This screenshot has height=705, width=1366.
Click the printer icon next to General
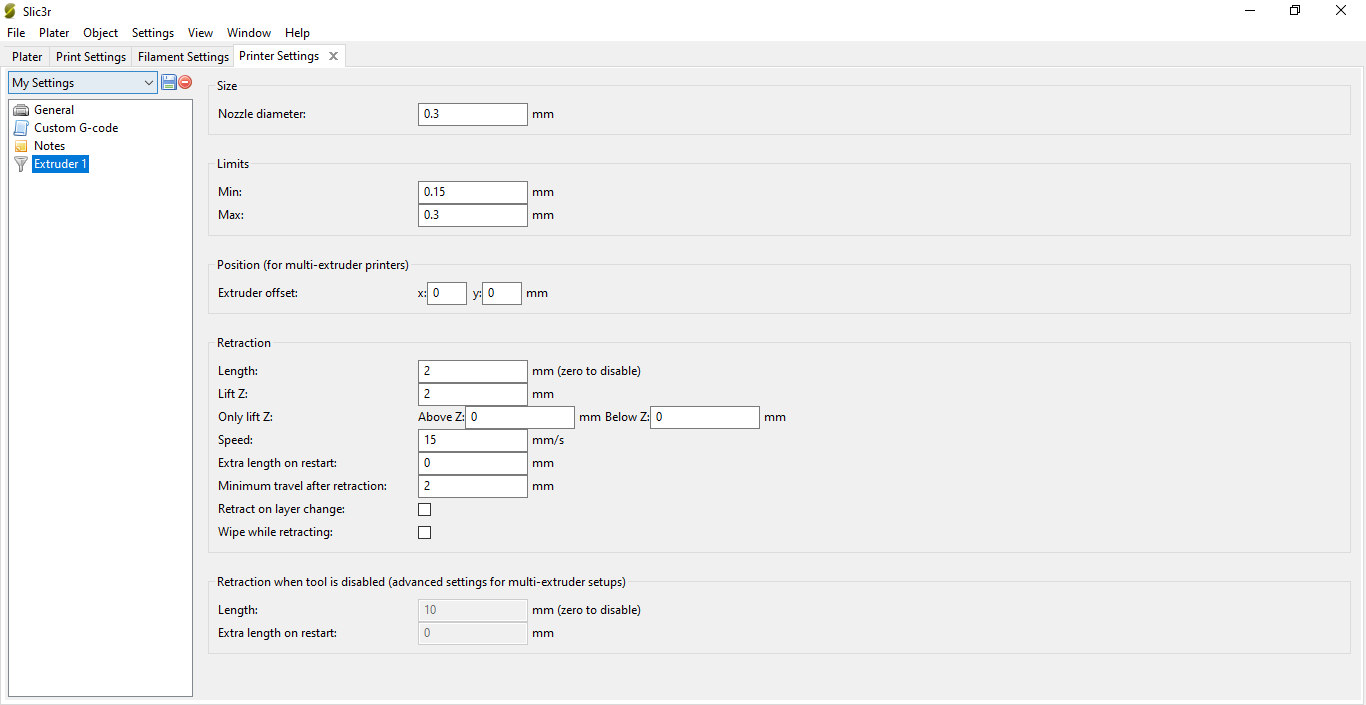(21, 109)
